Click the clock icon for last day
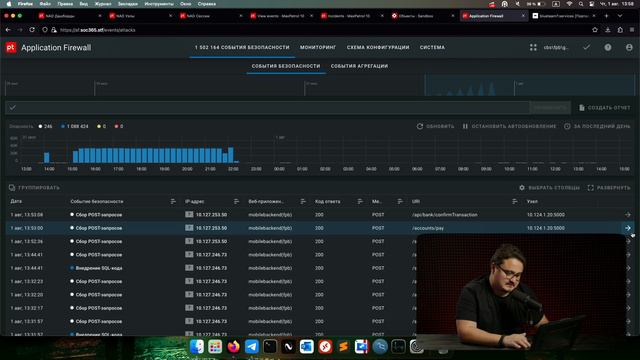640x360 pixels. click(567, 126)
